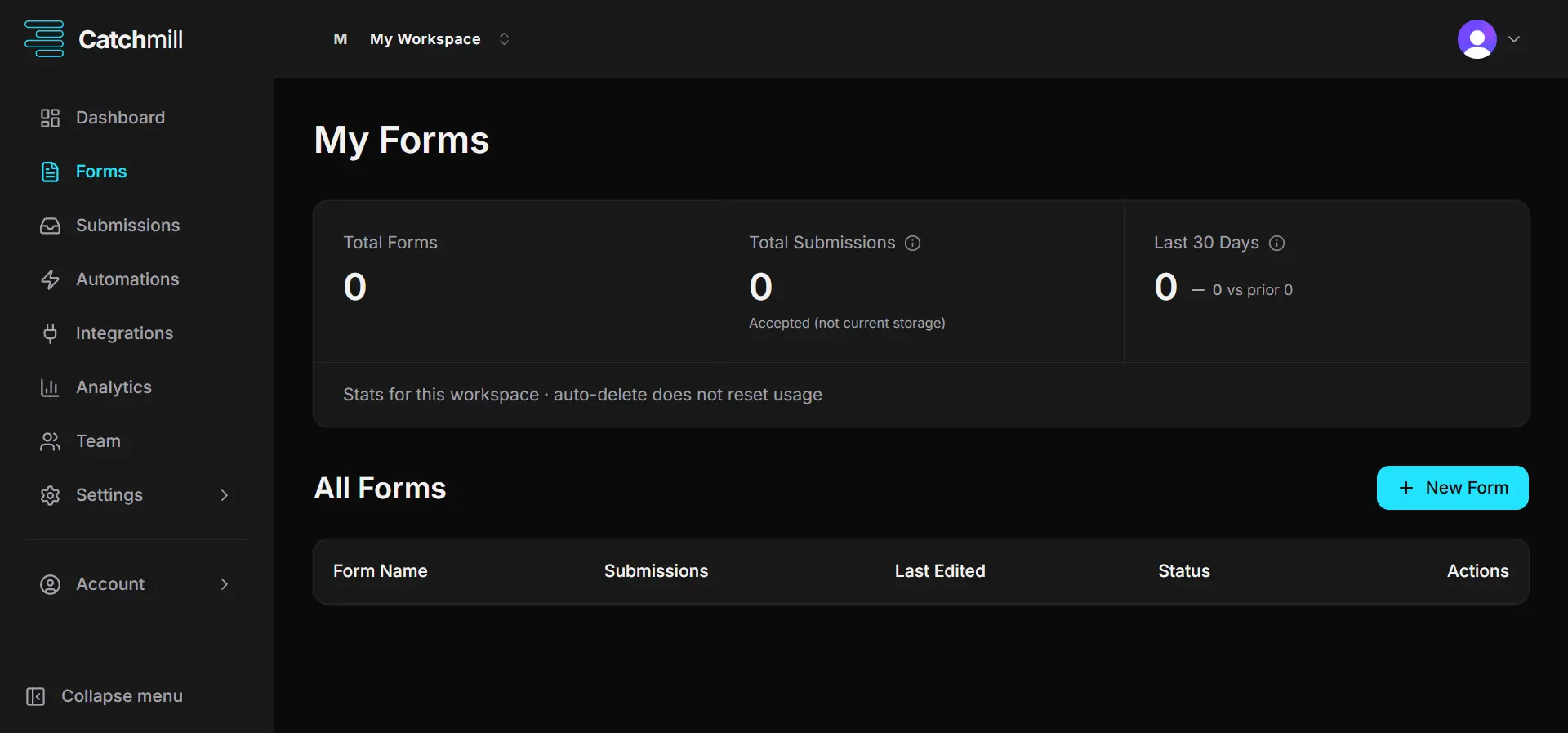Click "Accepted (not current storage)" note
The height and width of the screenshot is (733, 1568).
coord(848,323)
